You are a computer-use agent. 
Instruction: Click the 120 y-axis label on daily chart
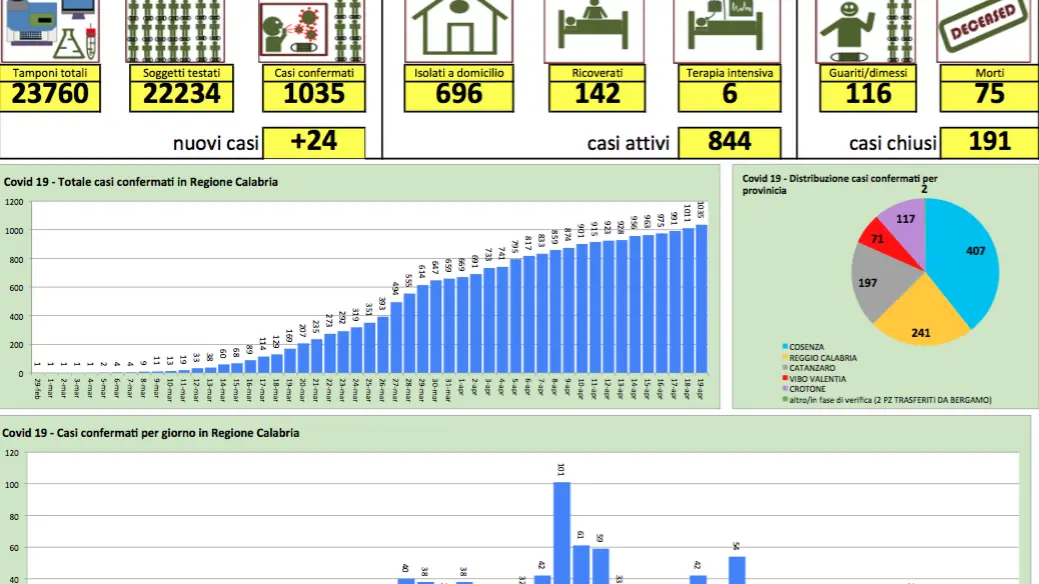(x=12, y=453)
